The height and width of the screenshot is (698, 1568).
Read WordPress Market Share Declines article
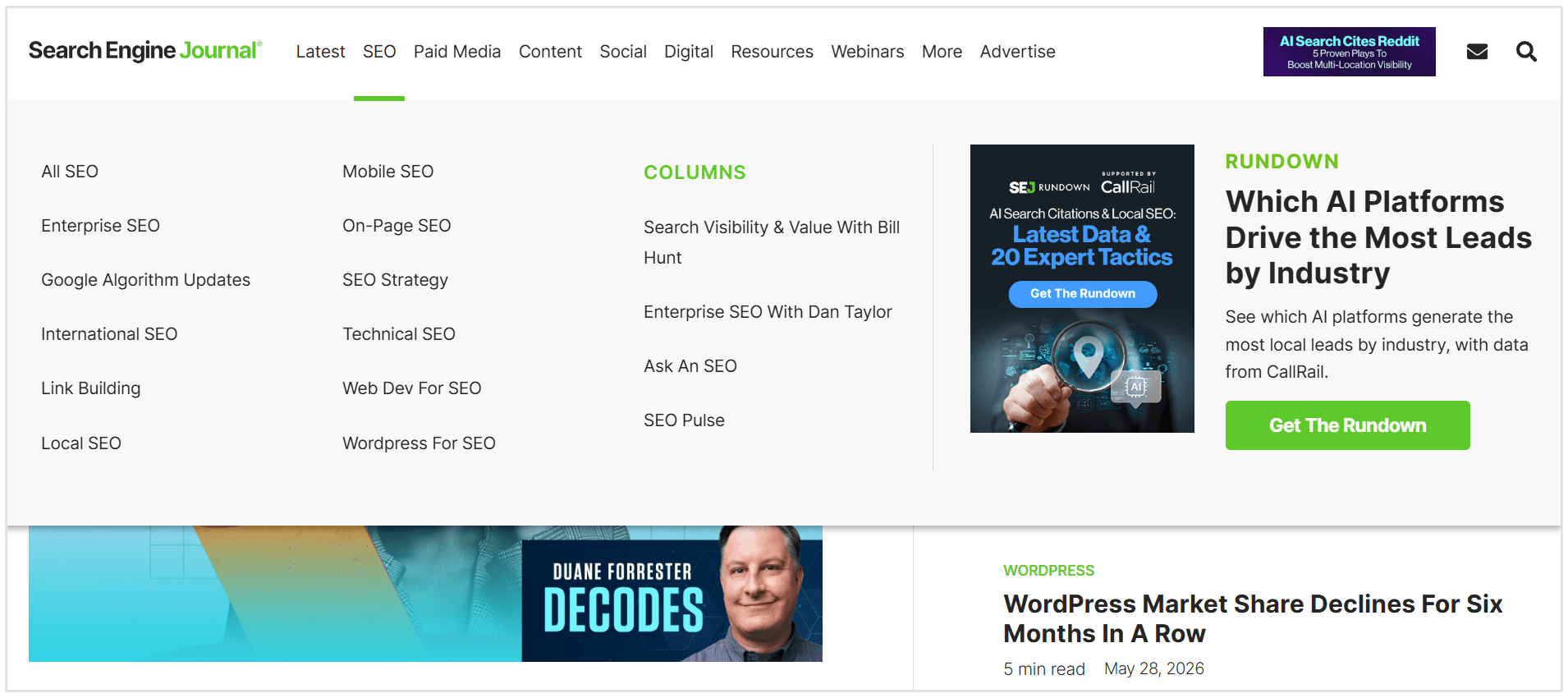(x=1253, y=618)
